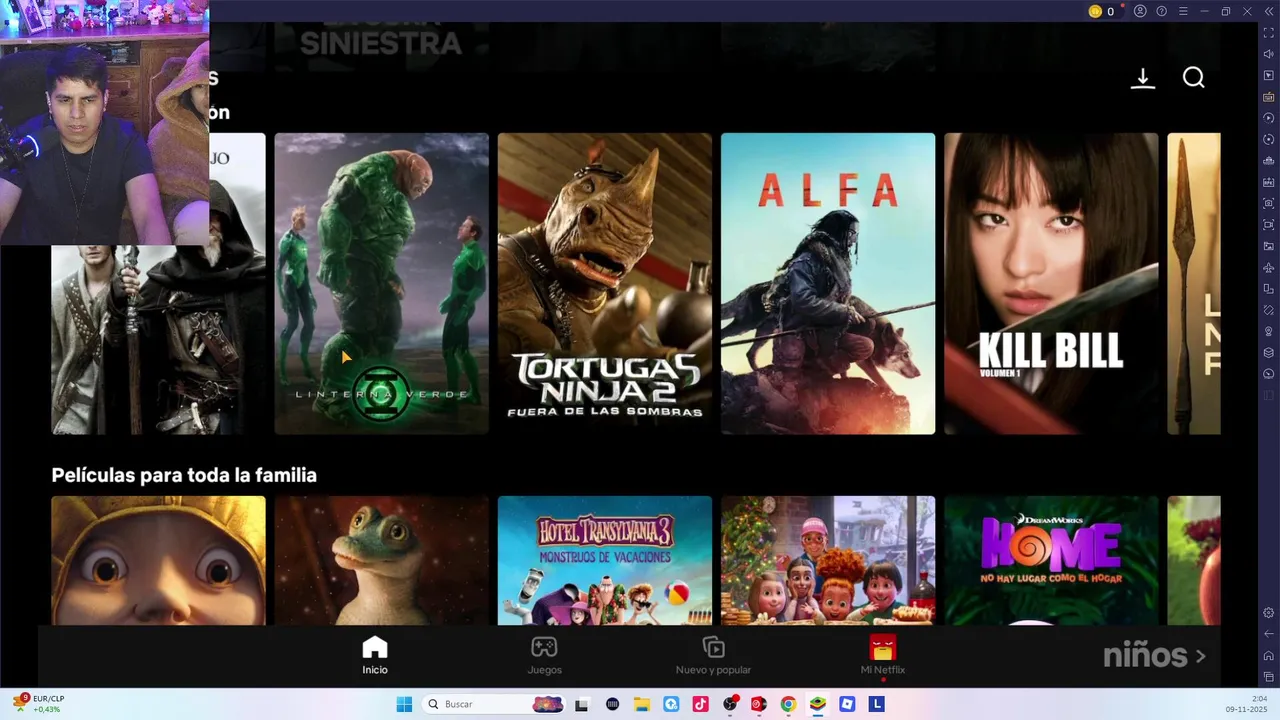1280x720 pixels.
Task: Toggle BlueStacks airplane mode icon
Action: (1269, 267)
